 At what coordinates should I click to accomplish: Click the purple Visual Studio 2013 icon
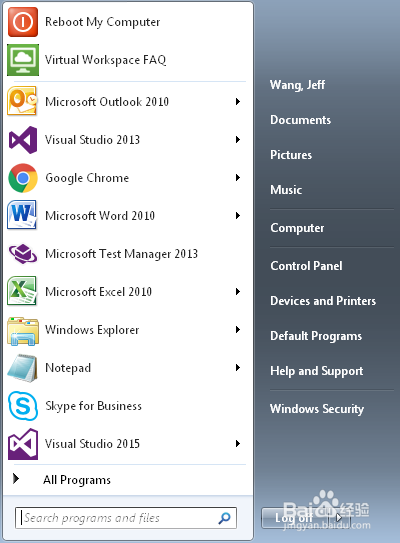click(x=23, y=140)
